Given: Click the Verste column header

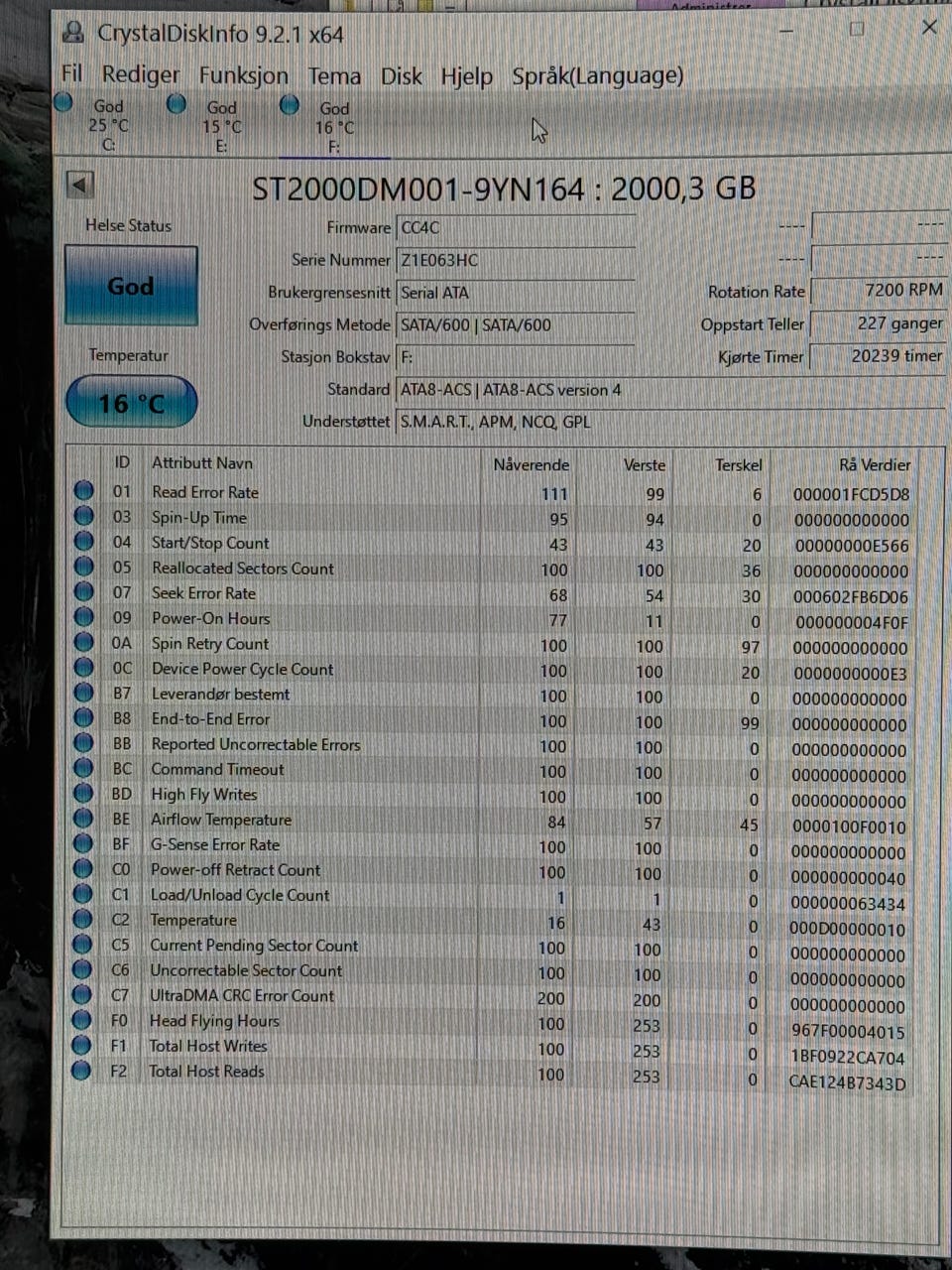Looking at the screenshot, I should tap(645, 464).
